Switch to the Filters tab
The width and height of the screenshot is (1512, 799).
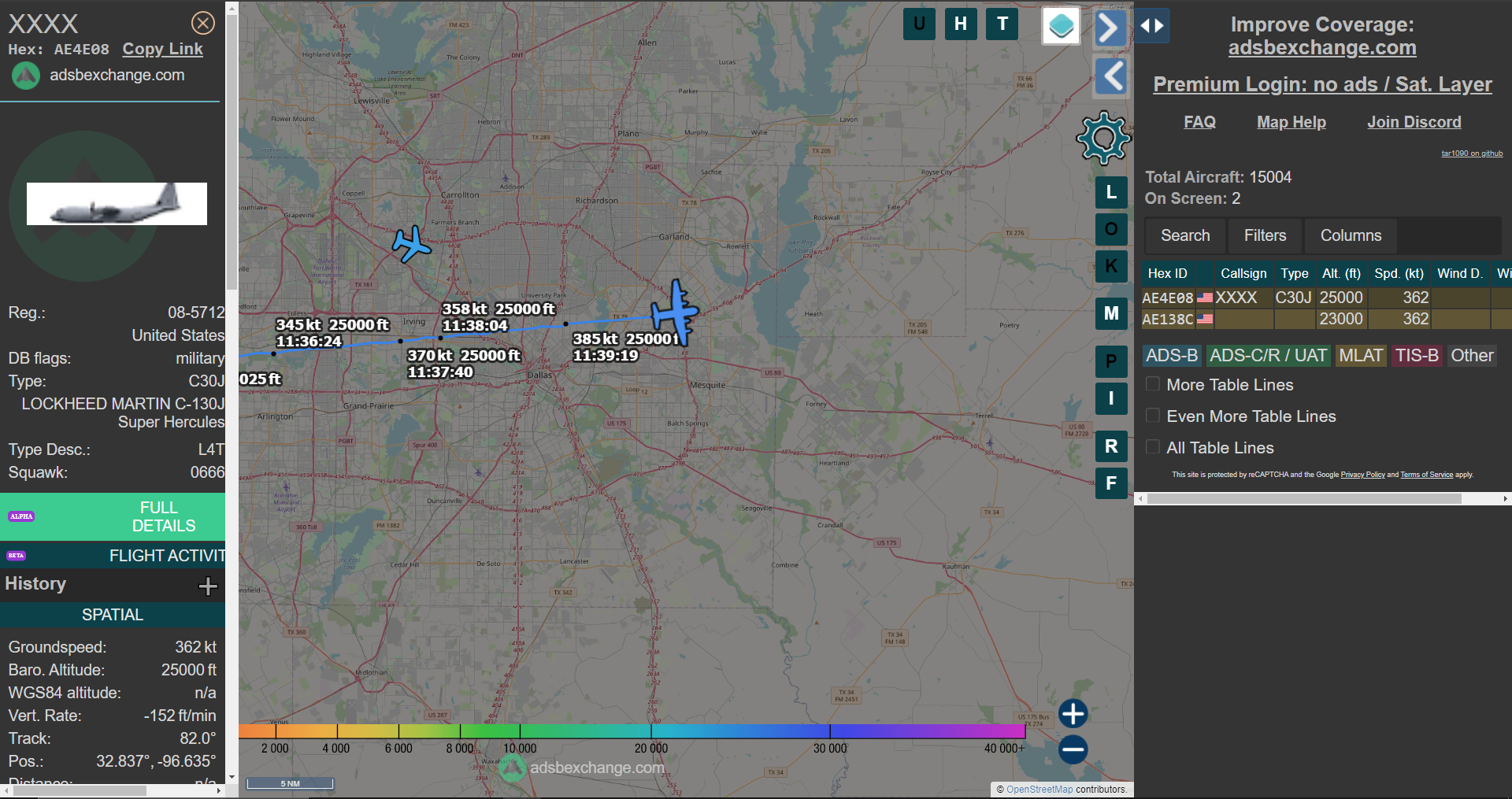coord(1265,235)
